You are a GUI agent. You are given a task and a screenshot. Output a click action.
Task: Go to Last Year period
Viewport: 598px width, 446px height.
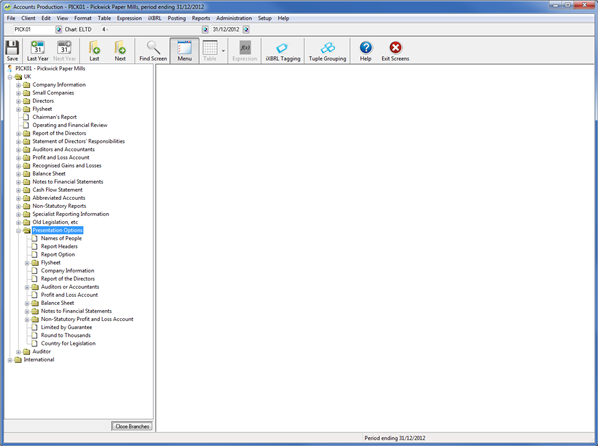tap(37, 51)
